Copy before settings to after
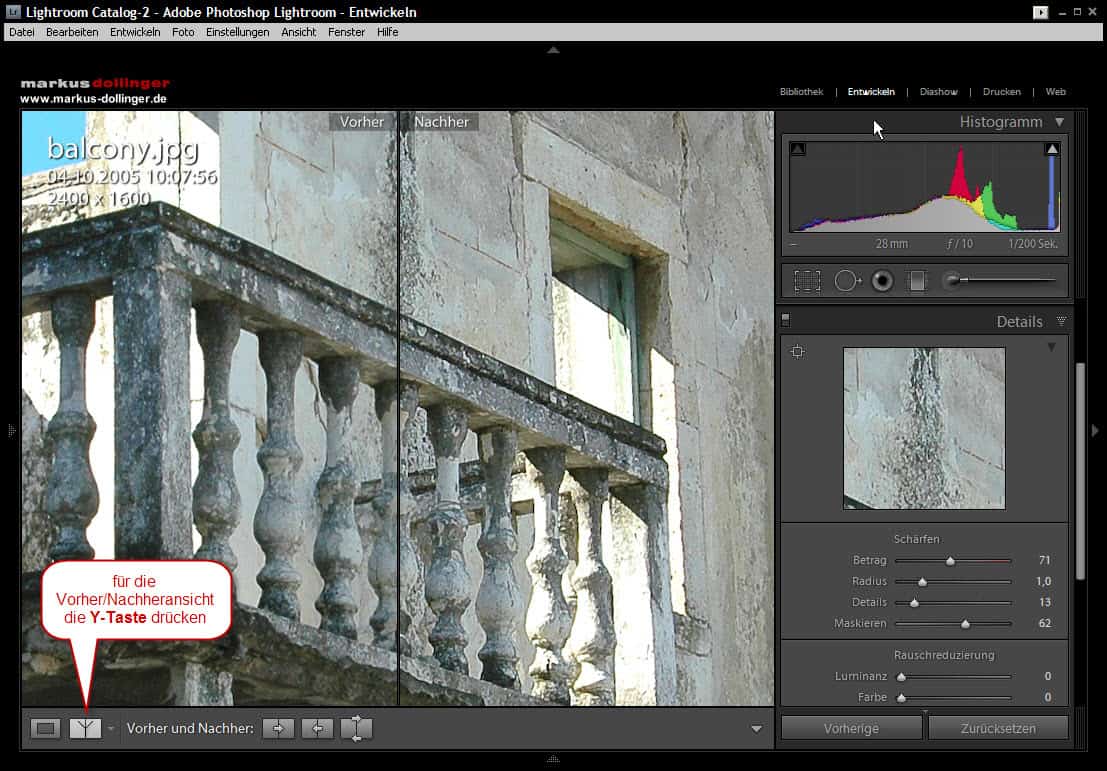1107x771 pixels. (278, 729)
